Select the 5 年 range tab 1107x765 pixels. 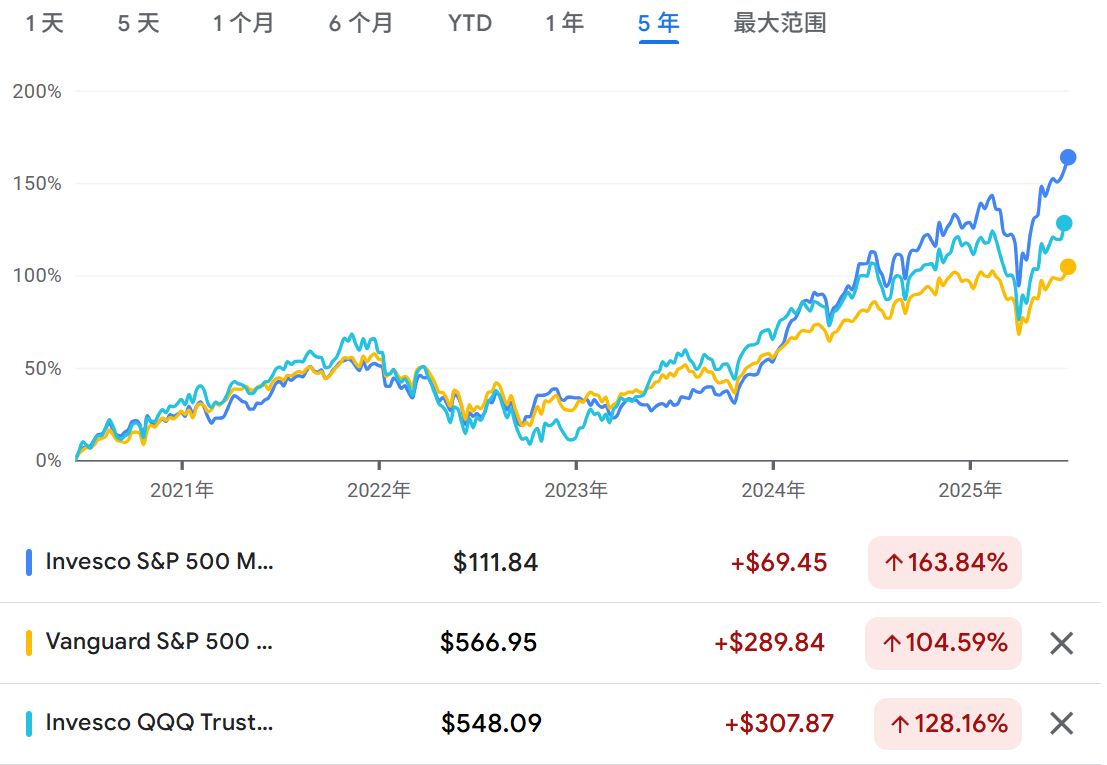pos(658,23)
